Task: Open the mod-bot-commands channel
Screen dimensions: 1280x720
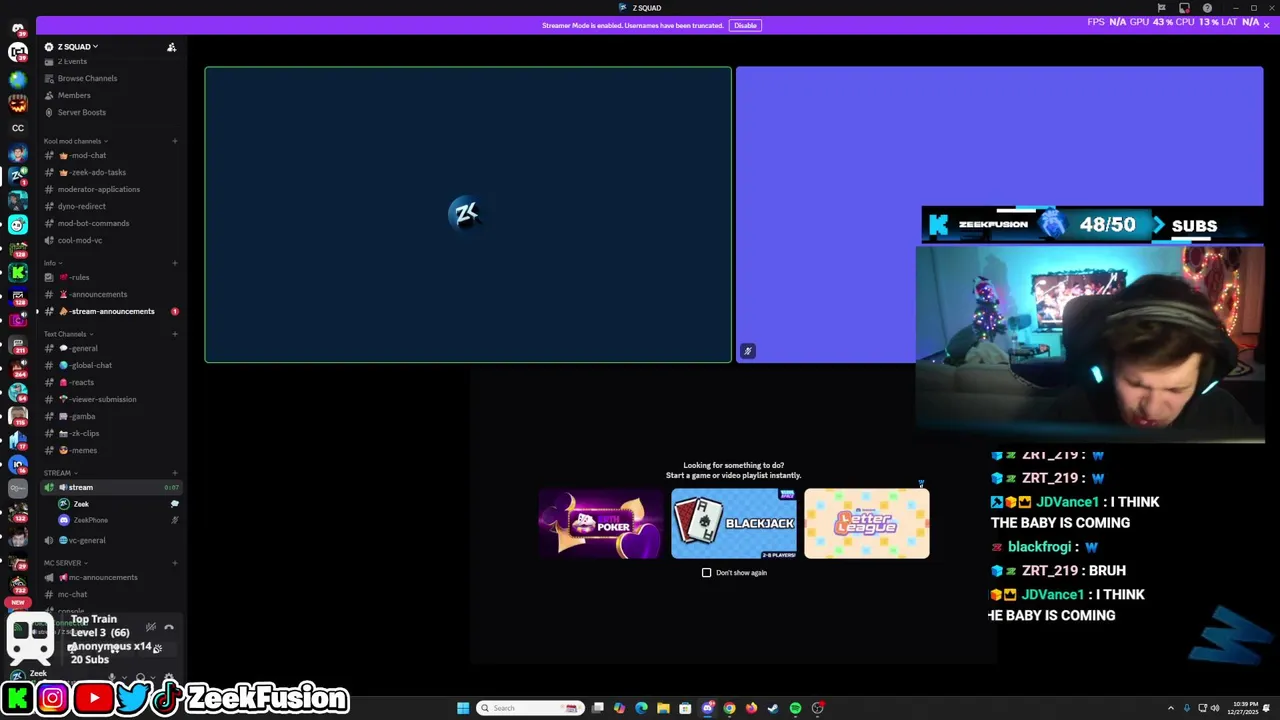Action: 93,223
